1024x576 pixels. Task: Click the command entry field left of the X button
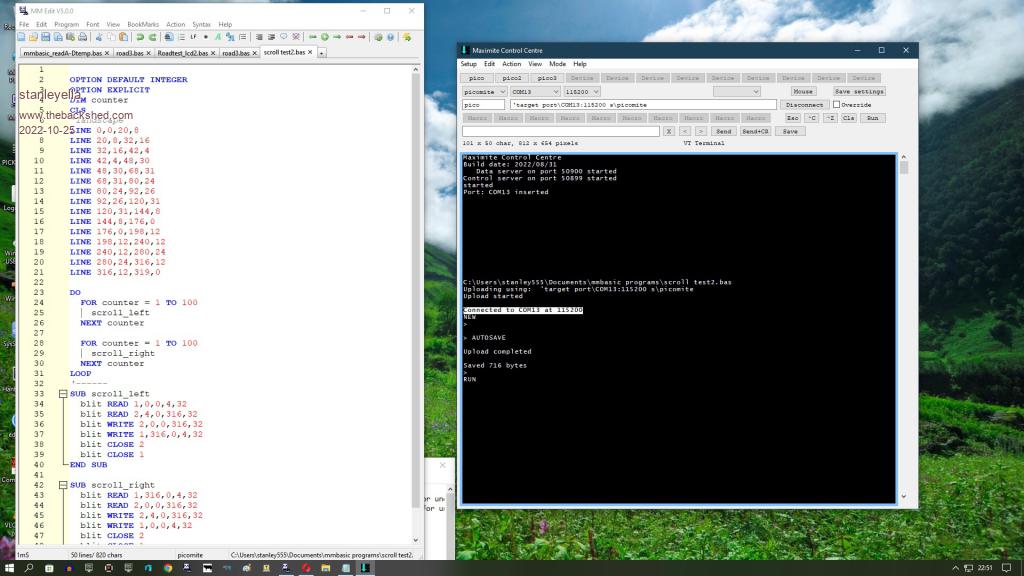560,131
